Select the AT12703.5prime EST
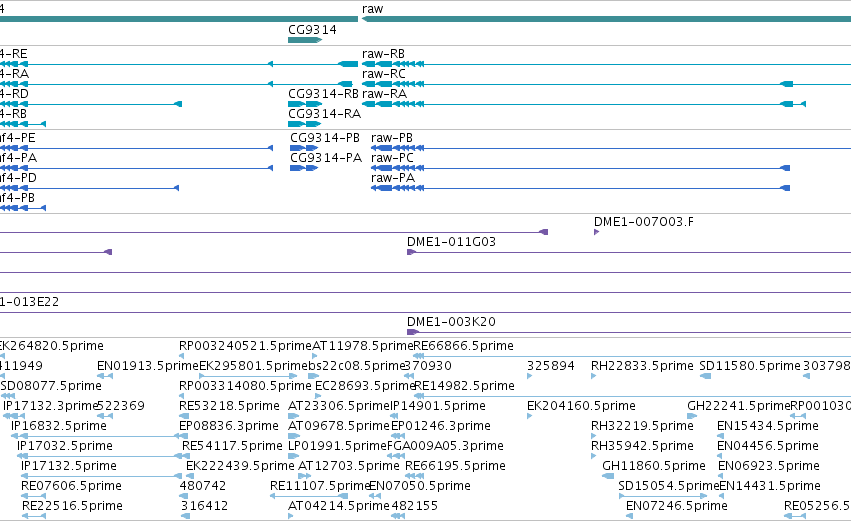The image size is (851, 521). [348, 466]
